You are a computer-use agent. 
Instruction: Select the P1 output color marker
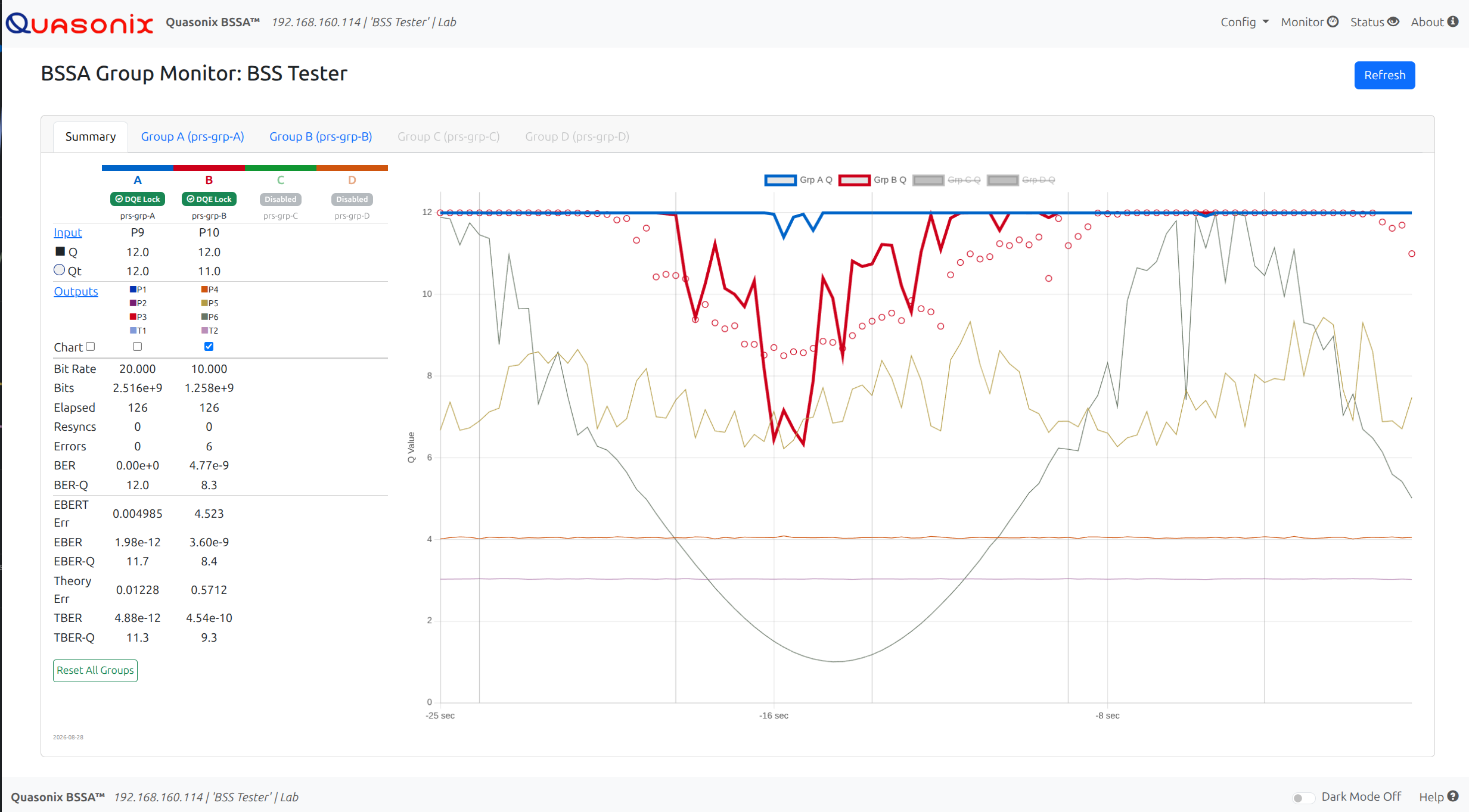(133, 290)
